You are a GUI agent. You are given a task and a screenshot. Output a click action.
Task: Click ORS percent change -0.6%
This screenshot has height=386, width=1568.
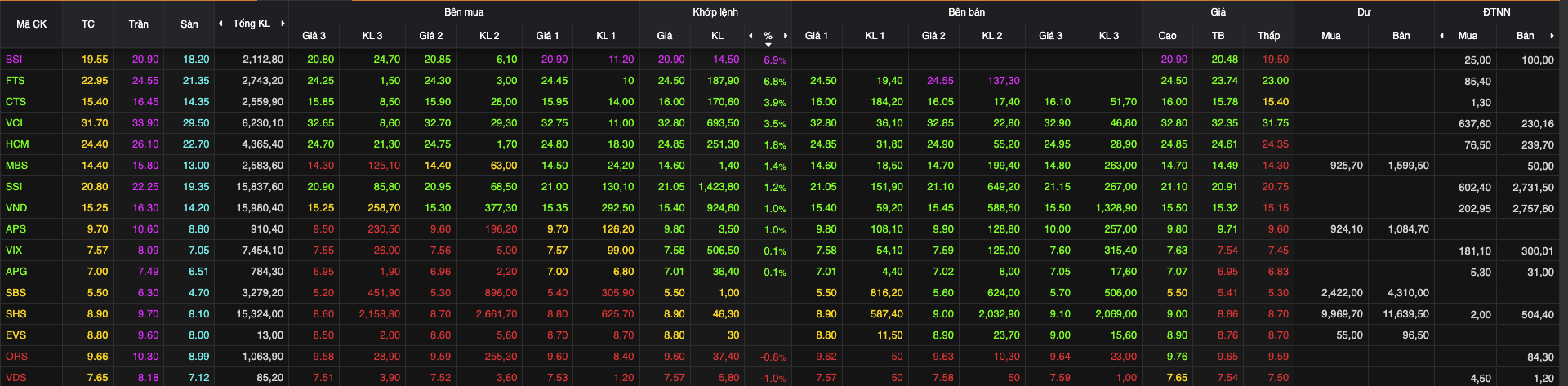773,357
